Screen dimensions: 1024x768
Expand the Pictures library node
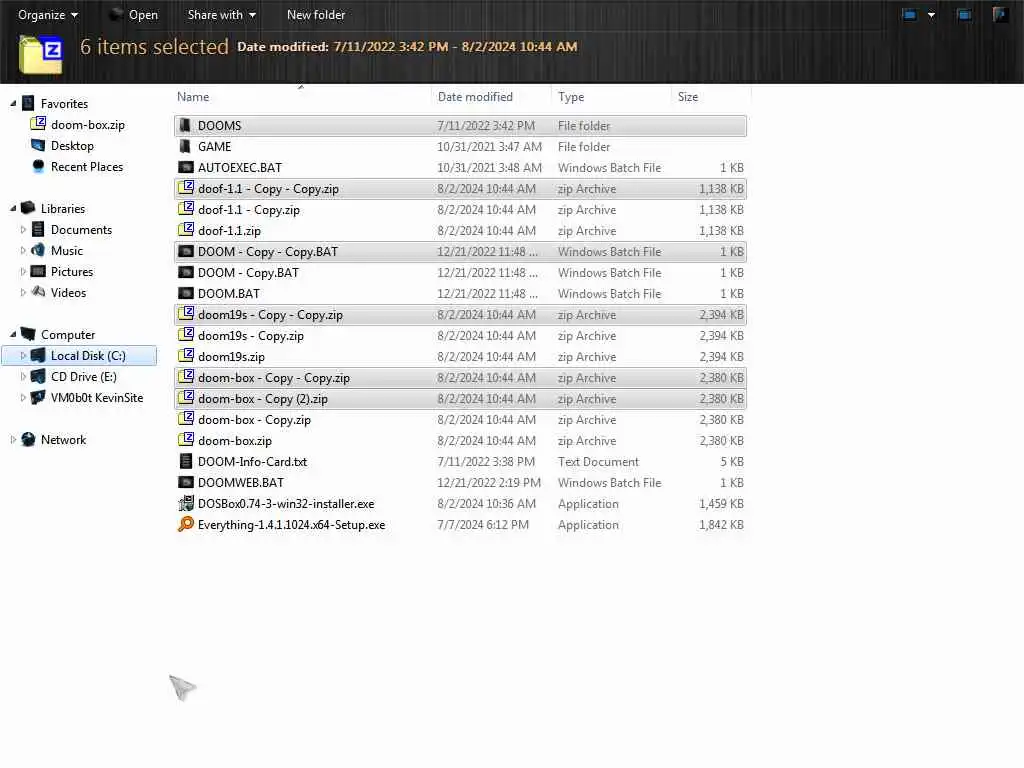(23, 272)
